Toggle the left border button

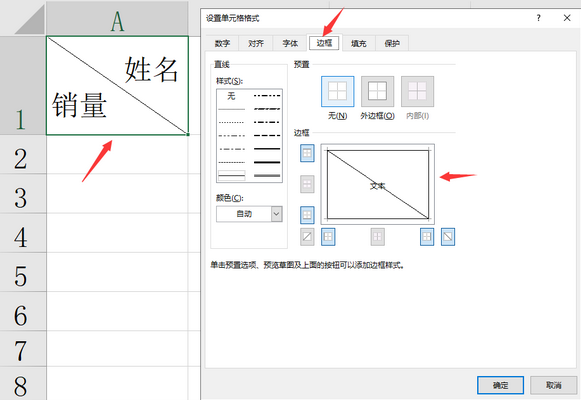[x=328, y=237]
